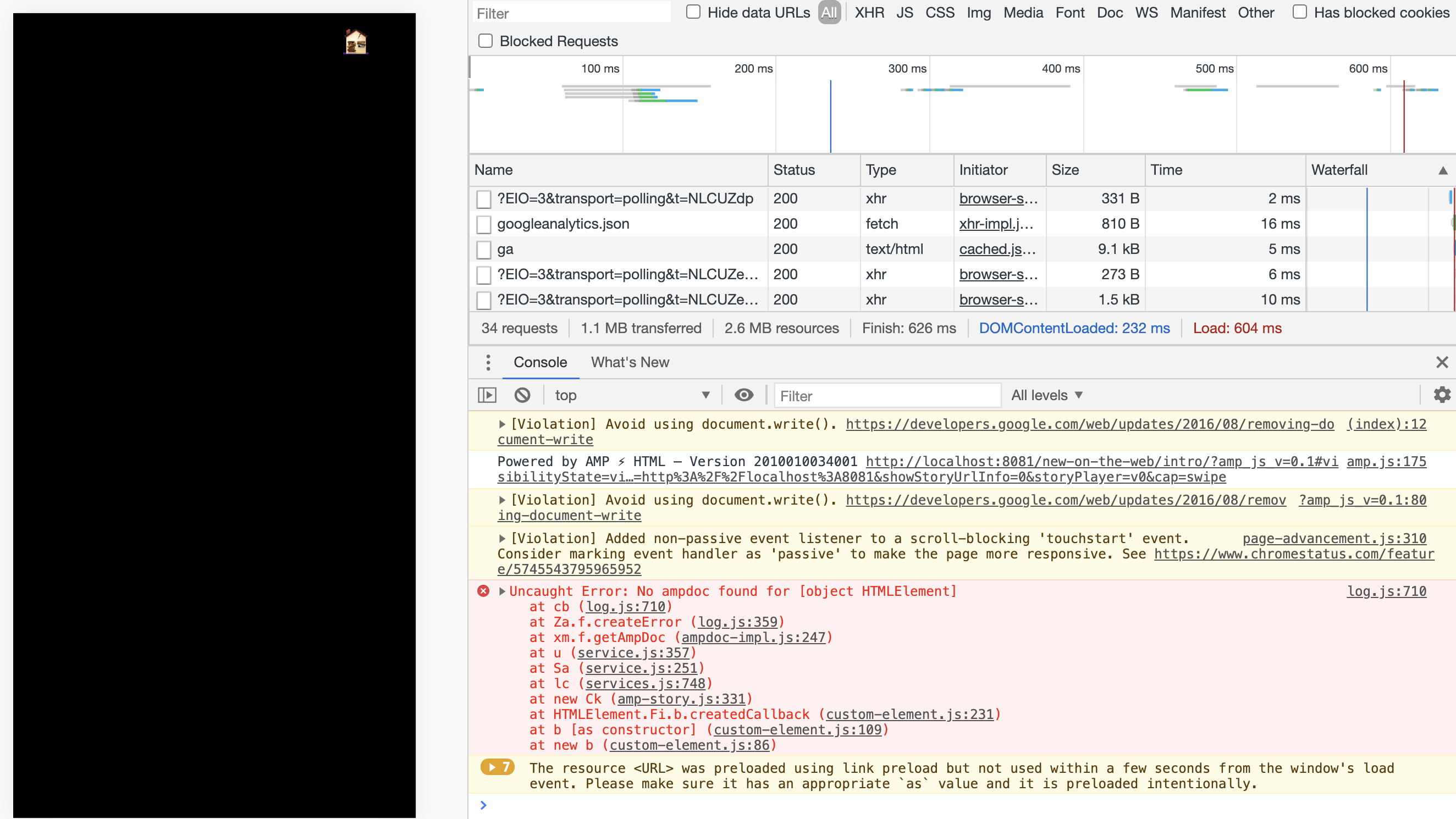Enable Hide data URLs
This screenshot has height=819, width=1456.
click(x=692, y=12)
